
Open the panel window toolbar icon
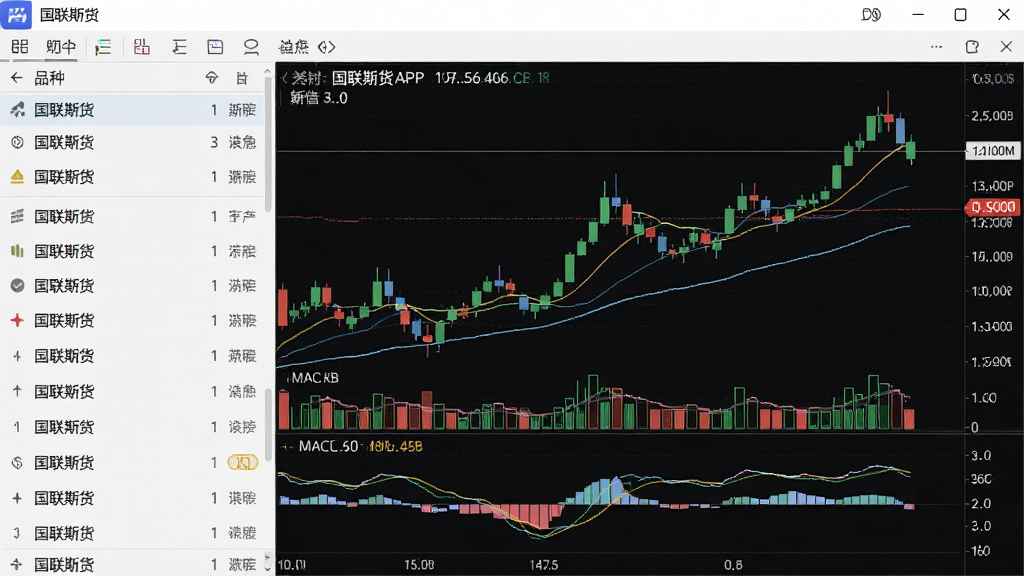click(x=215, y=46)
